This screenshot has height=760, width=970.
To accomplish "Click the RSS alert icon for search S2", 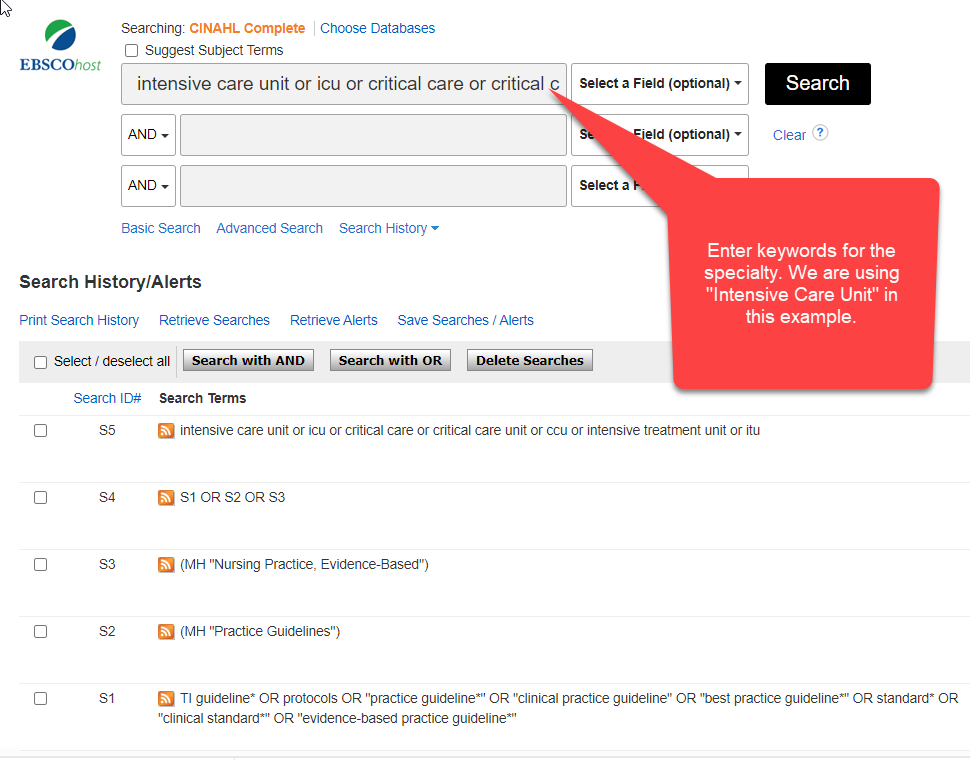I will (166, 631).
